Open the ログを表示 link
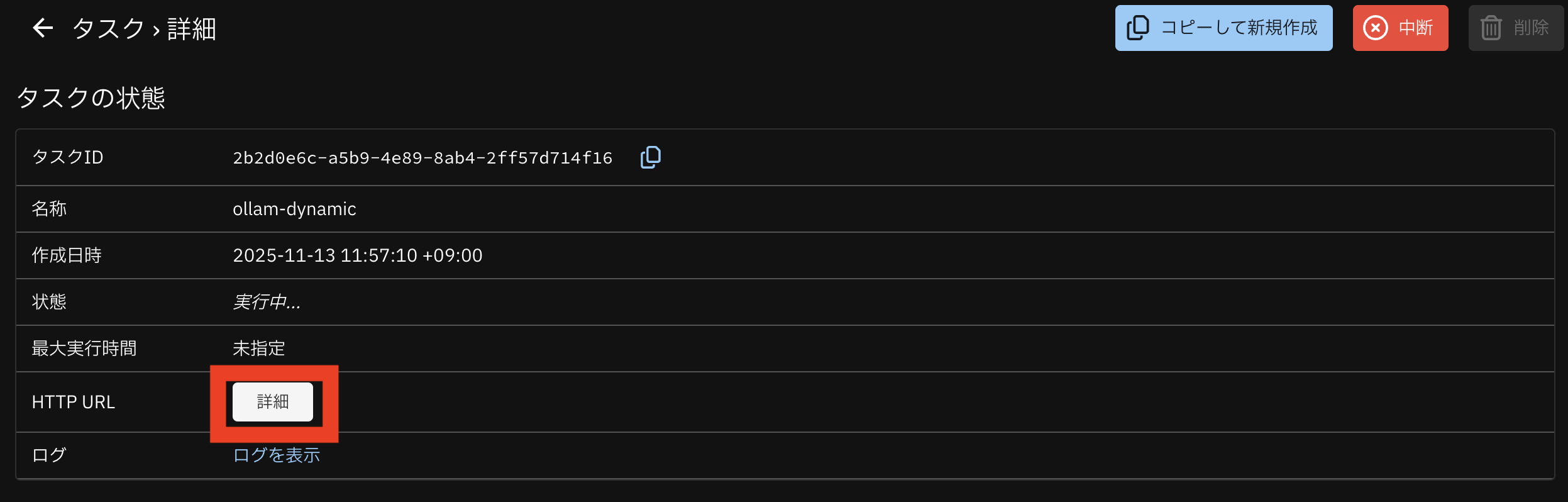 [x=276, y=455]
